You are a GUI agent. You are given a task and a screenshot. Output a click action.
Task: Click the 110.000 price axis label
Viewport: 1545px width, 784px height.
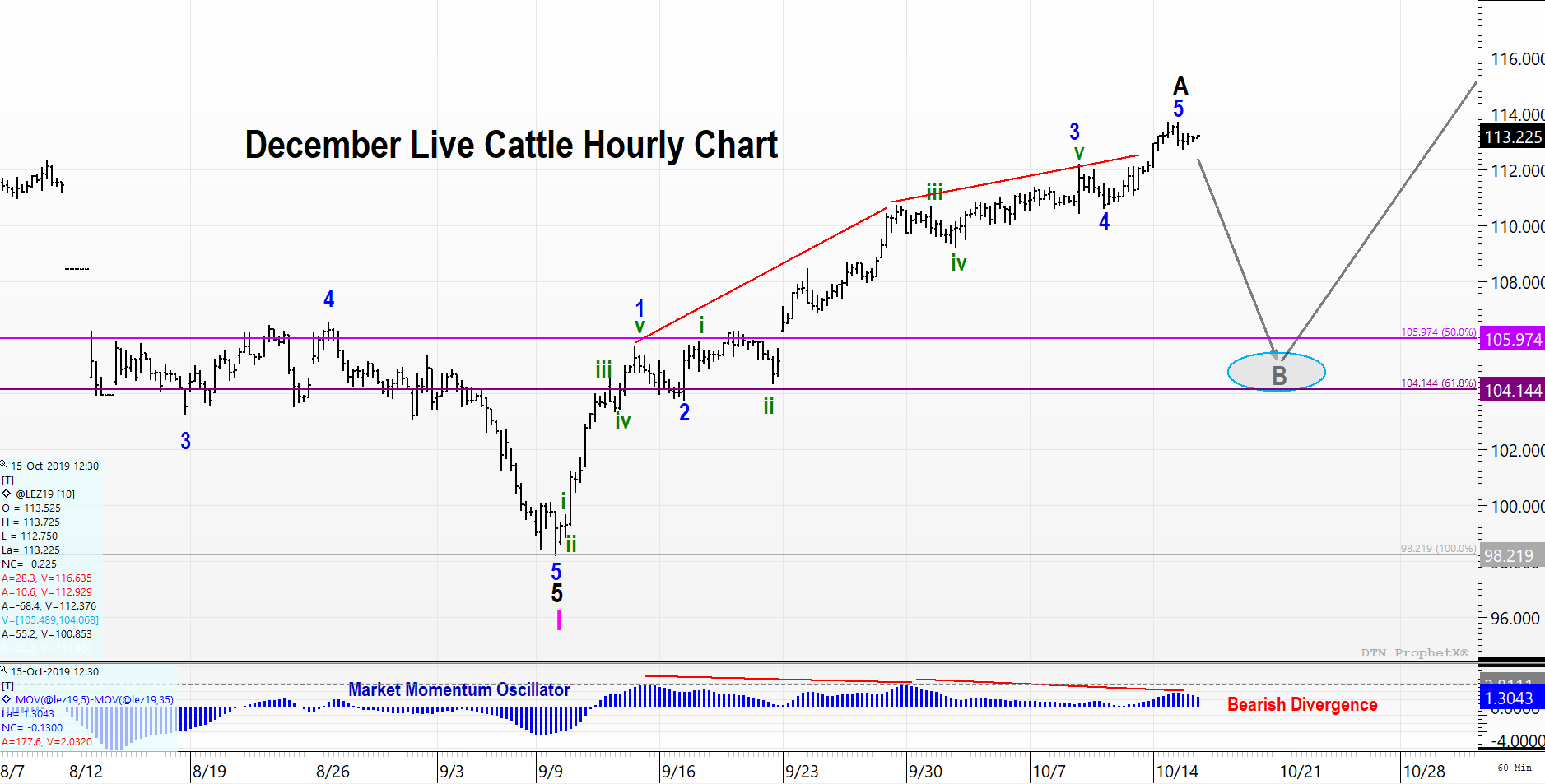pyautogui.click(x=1518, y=227)
